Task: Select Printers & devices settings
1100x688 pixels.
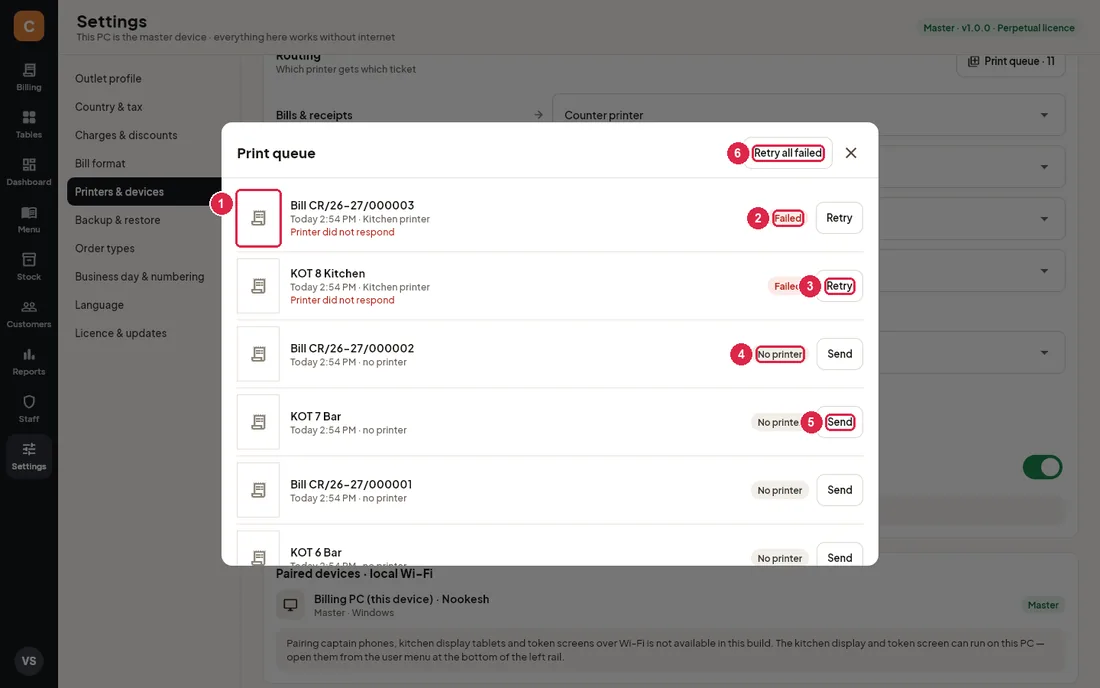Action: tap(145, 191)
